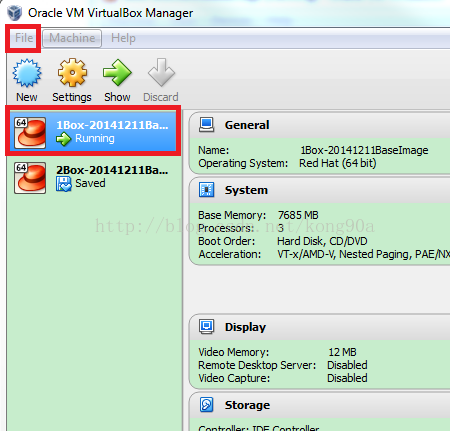Click the 7685 MB base memory value
The image size is (450, 431).
coord(298,215)
